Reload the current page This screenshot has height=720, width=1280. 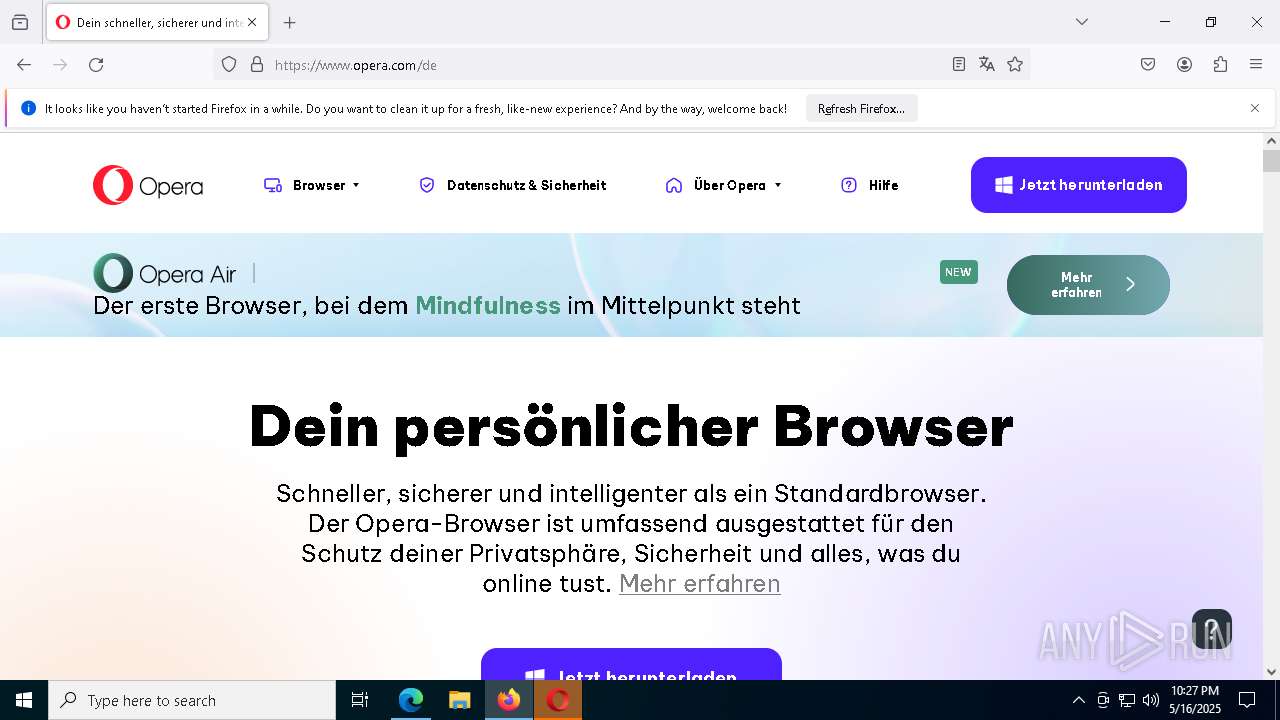click(96, 64)
